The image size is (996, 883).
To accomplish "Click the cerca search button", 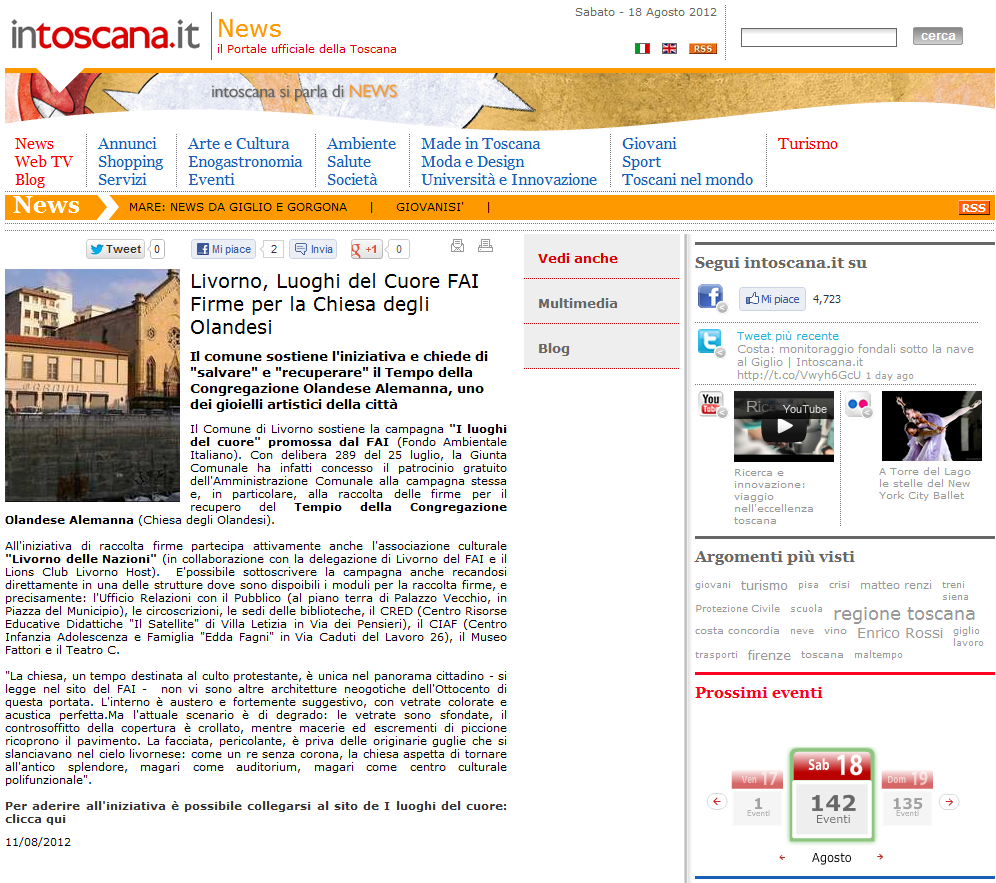I will click(x=937, y=36).
